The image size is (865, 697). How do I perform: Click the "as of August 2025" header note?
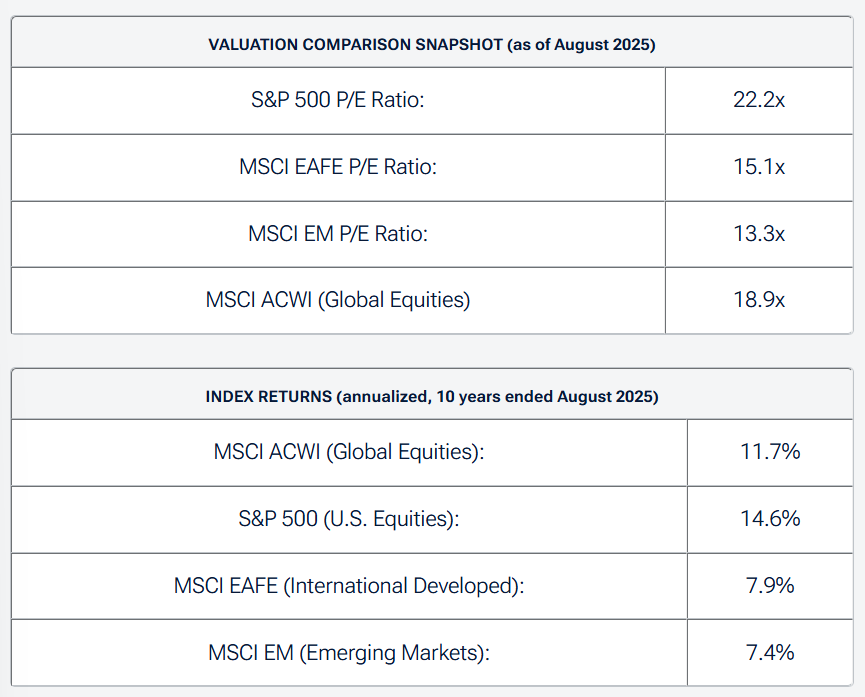(x=581, y=45)
